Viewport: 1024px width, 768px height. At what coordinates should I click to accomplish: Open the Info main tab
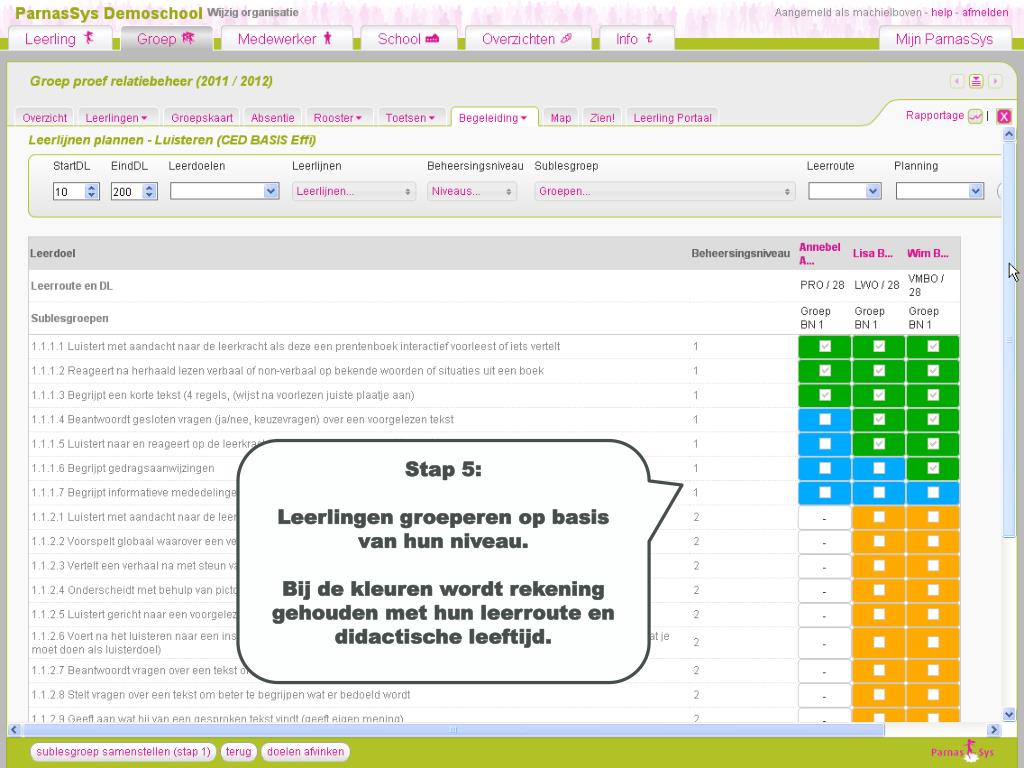636,39
